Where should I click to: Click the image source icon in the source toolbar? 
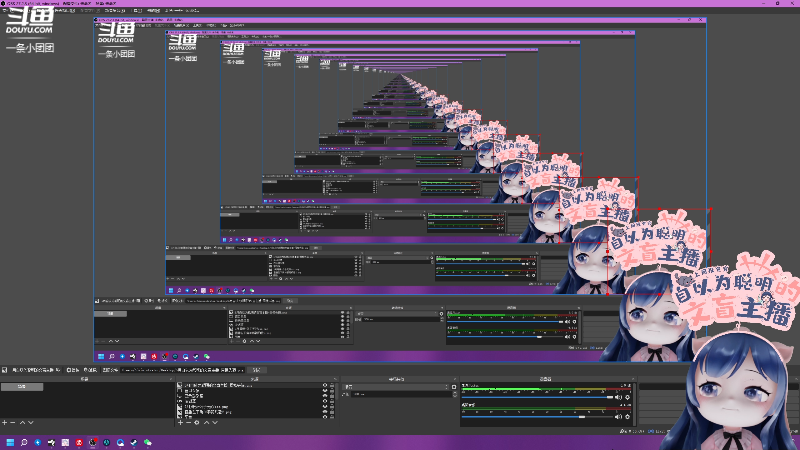pos(4,370)
